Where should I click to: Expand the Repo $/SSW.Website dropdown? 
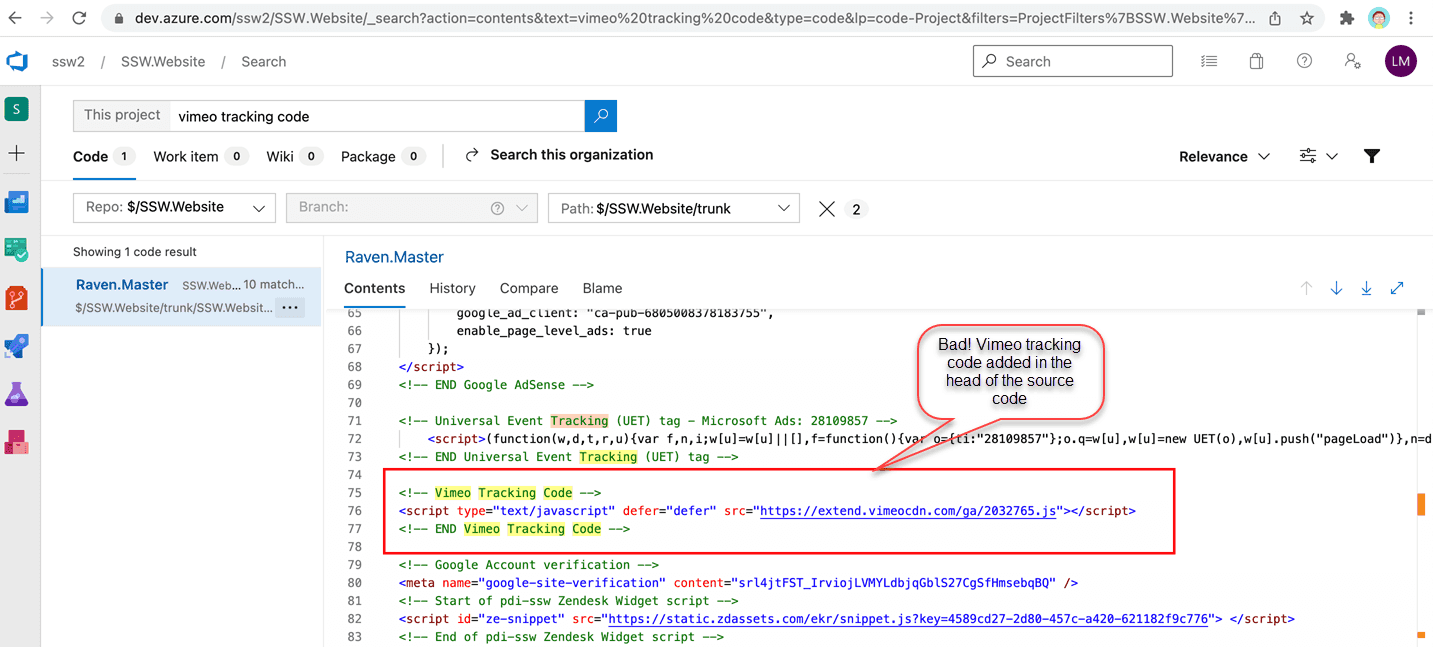pos(173,208)
